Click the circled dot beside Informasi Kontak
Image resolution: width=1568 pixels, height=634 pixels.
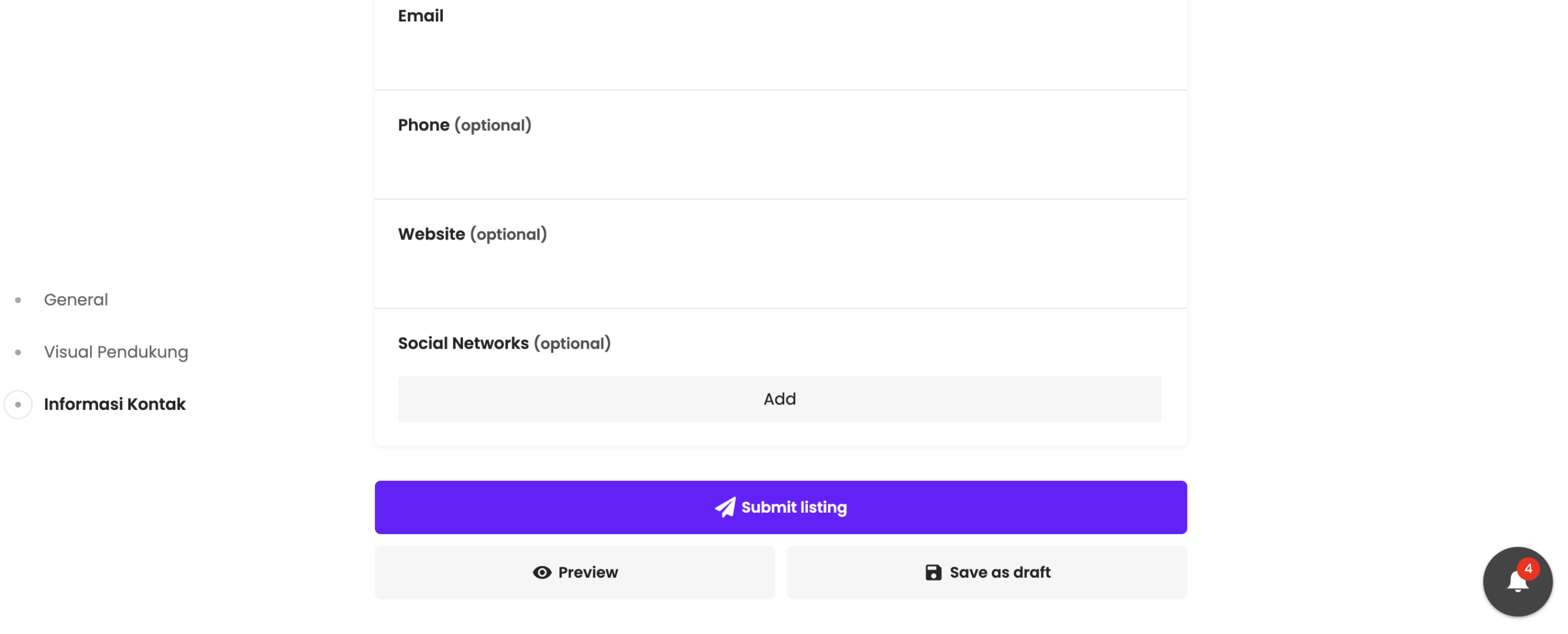[18, 404]
